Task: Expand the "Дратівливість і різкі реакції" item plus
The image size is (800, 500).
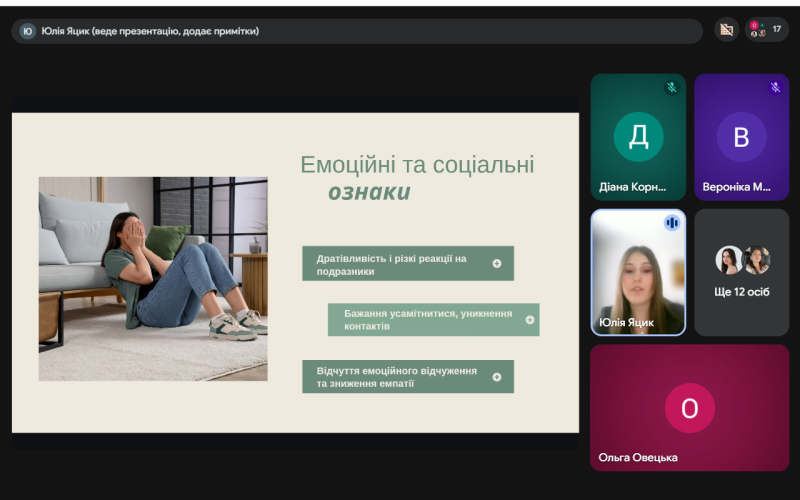Action: click(497, 264)
